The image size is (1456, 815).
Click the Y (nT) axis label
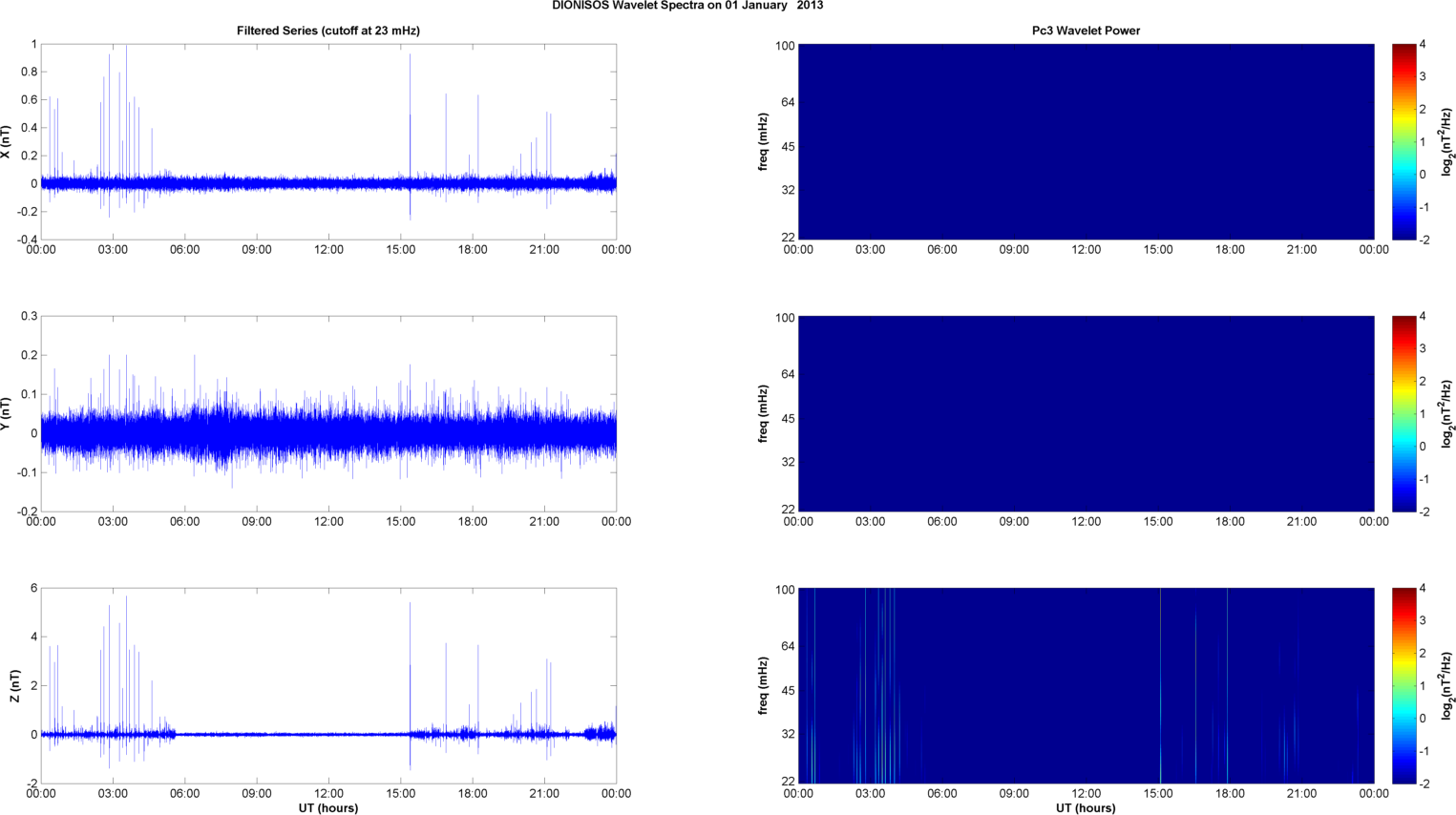[6, 414]
